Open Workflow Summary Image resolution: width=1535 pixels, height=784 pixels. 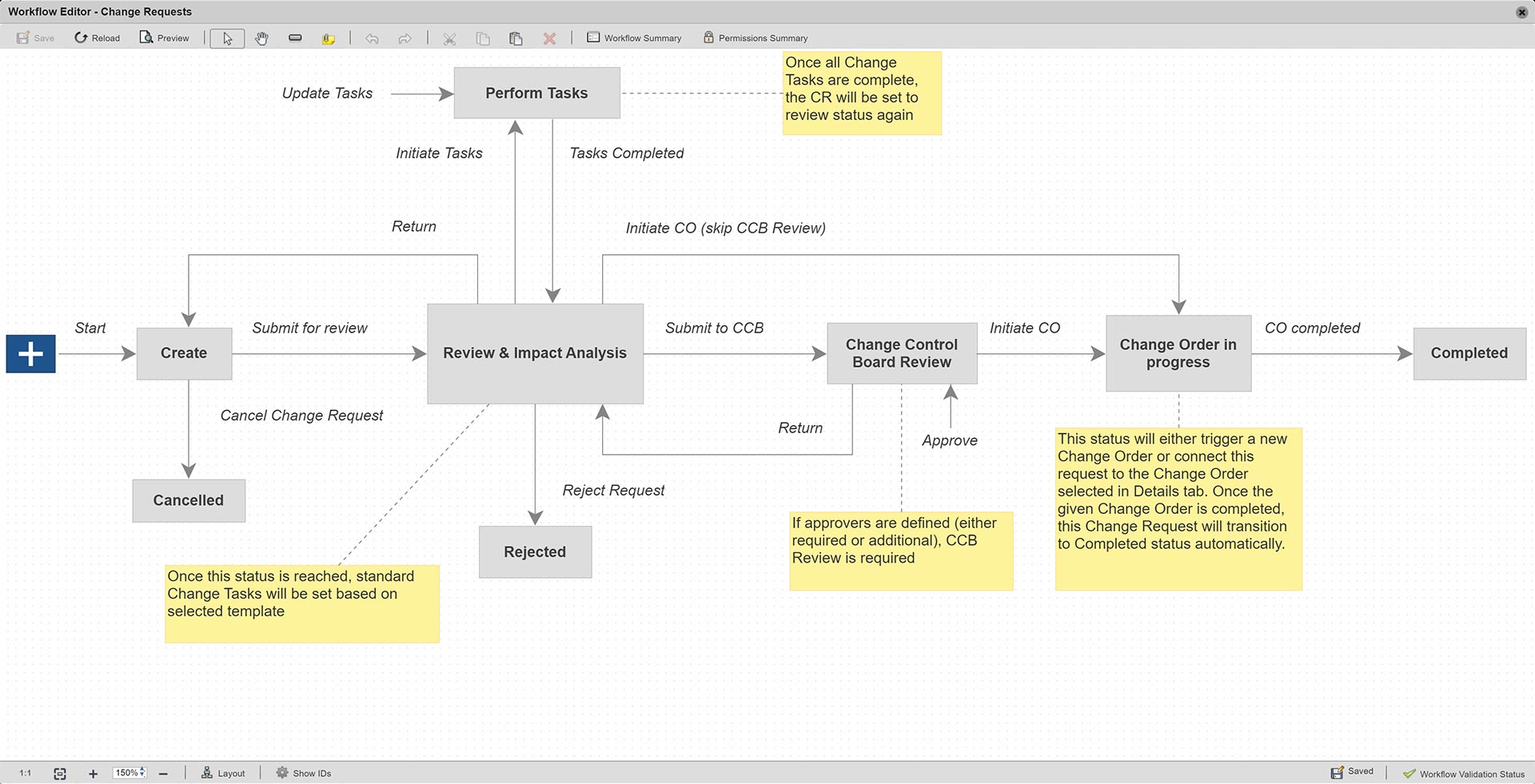(x=634, y=38)
